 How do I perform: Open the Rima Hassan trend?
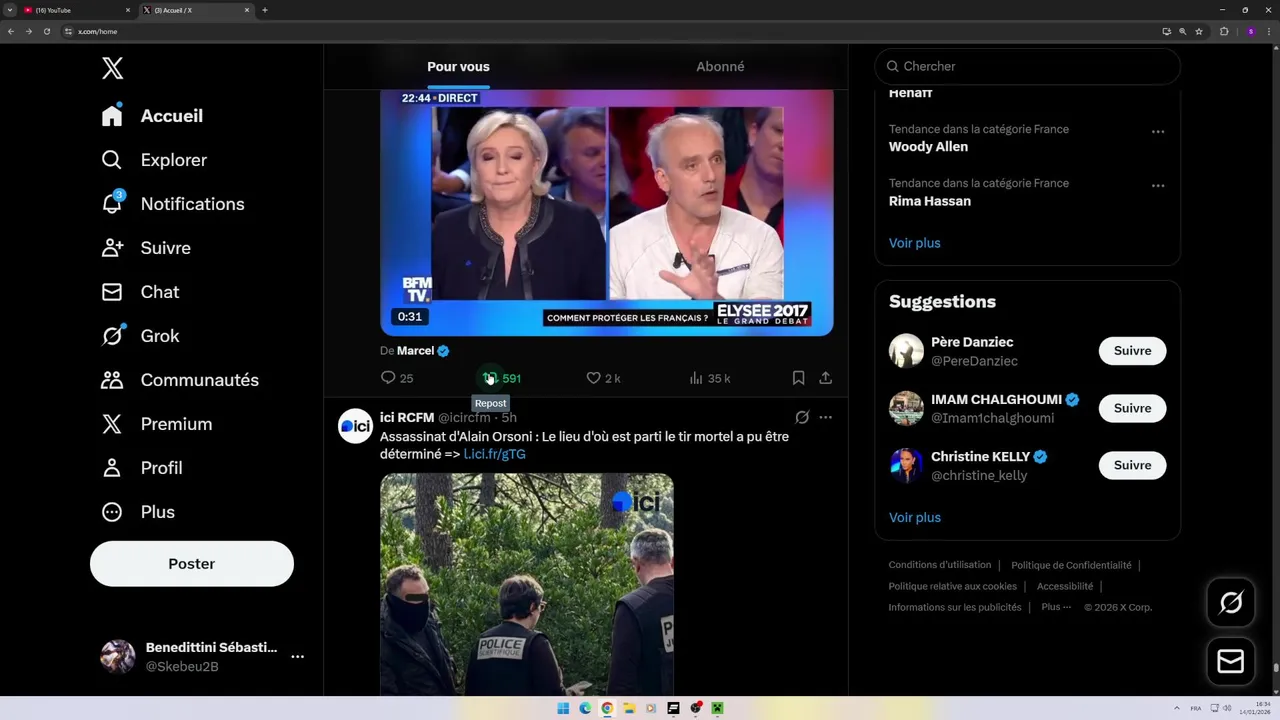pos(930,201)
